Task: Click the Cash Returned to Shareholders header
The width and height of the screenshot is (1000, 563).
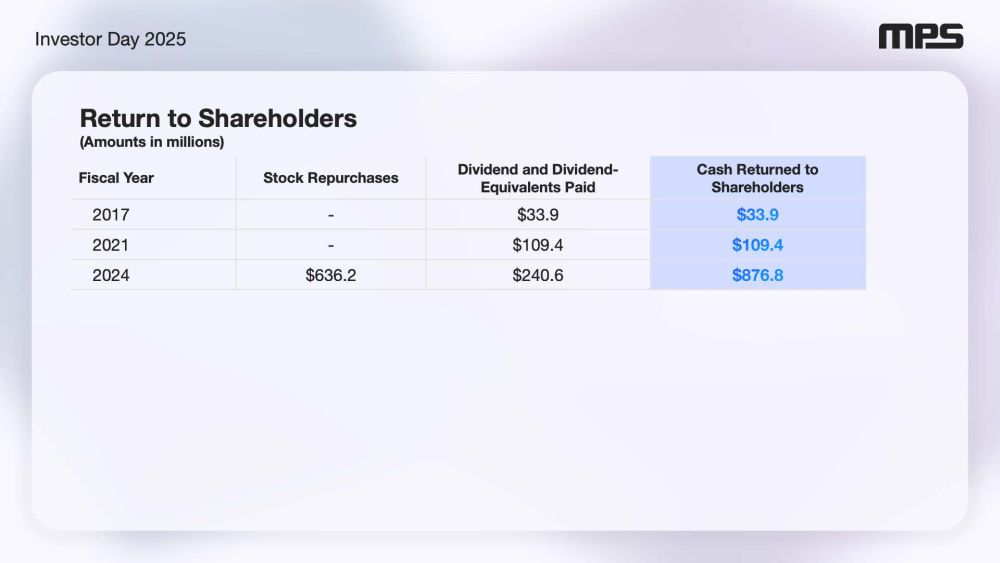Action: coord(757,178)
